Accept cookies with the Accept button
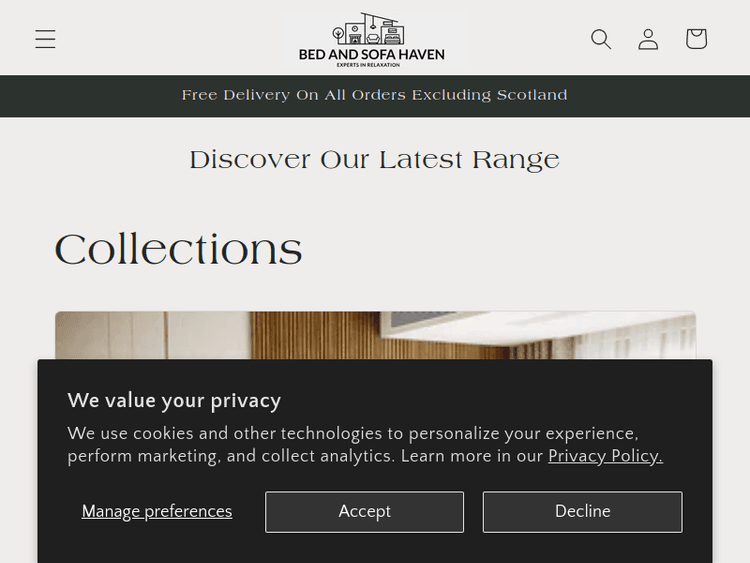Screen dimensions: 750x563 click(x=364, y=512)
